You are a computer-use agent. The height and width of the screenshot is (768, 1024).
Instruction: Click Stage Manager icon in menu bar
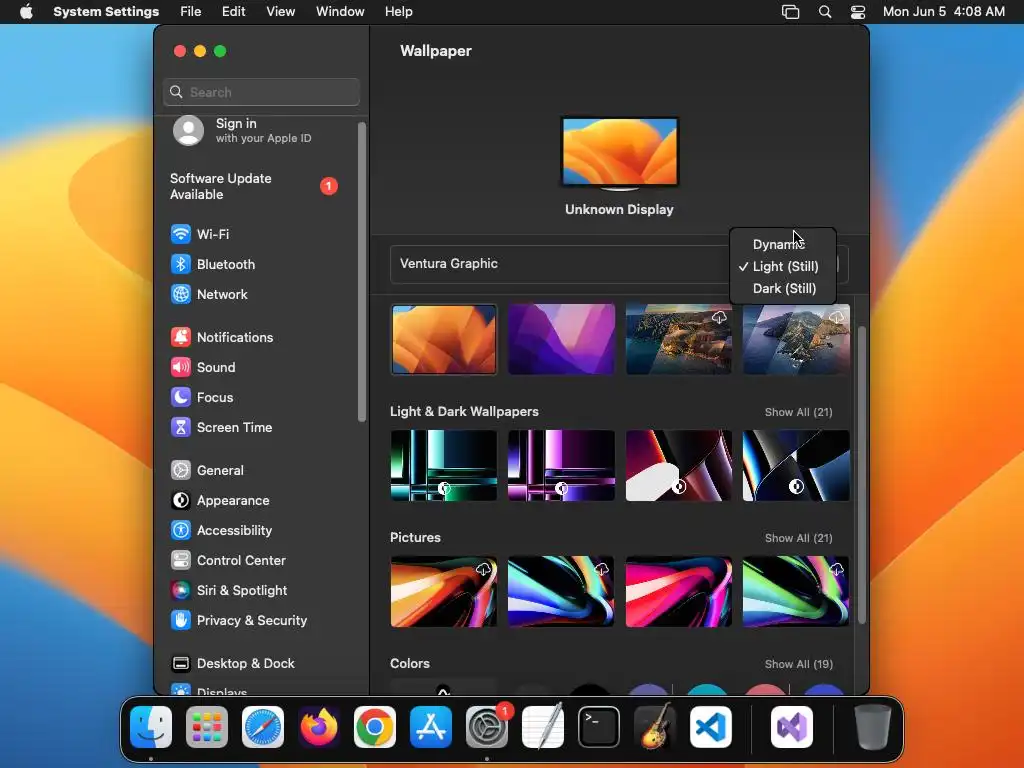[790, 12]
